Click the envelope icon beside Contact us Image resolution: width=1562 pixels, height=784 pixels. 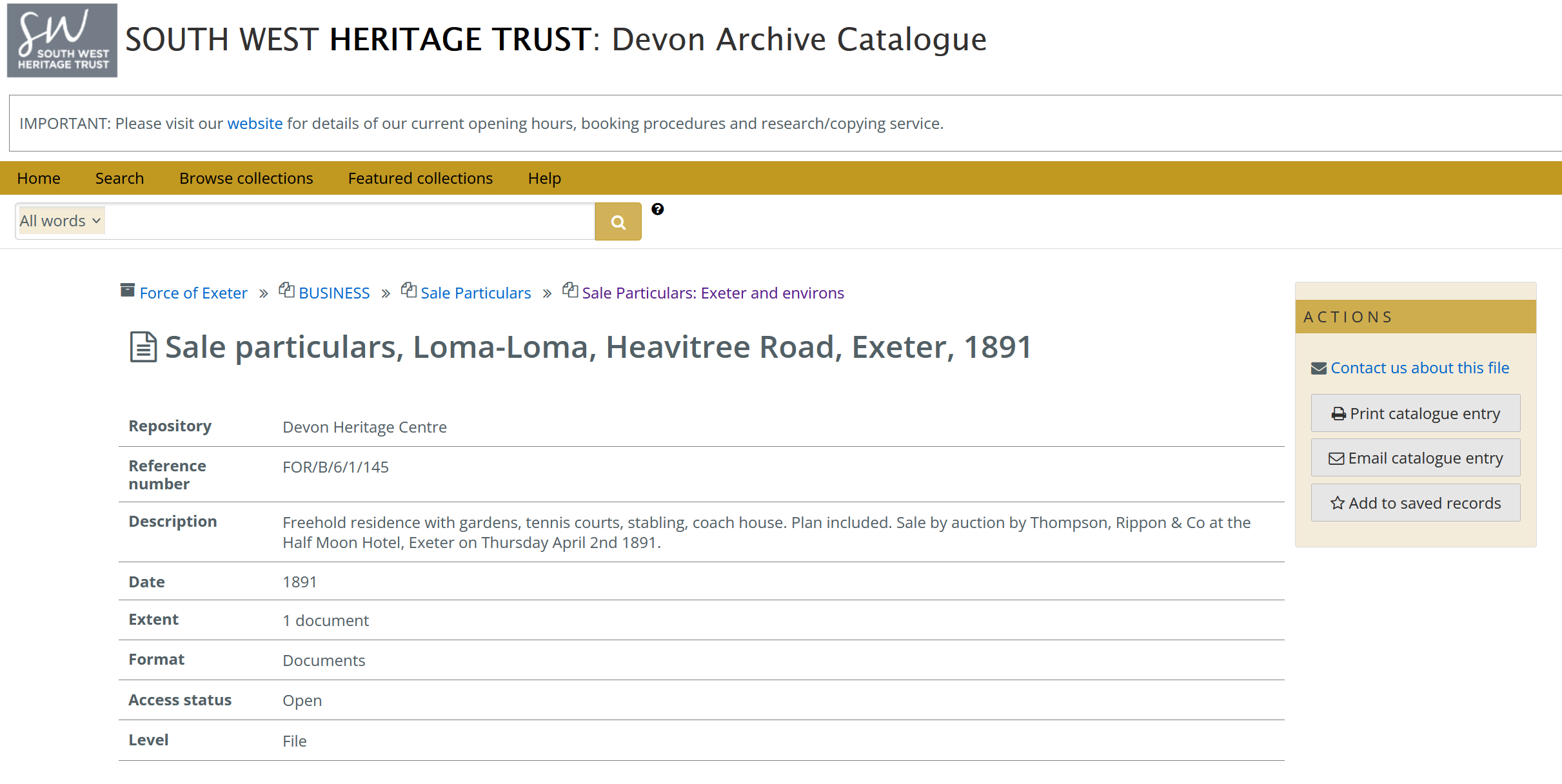point(1319,368)
